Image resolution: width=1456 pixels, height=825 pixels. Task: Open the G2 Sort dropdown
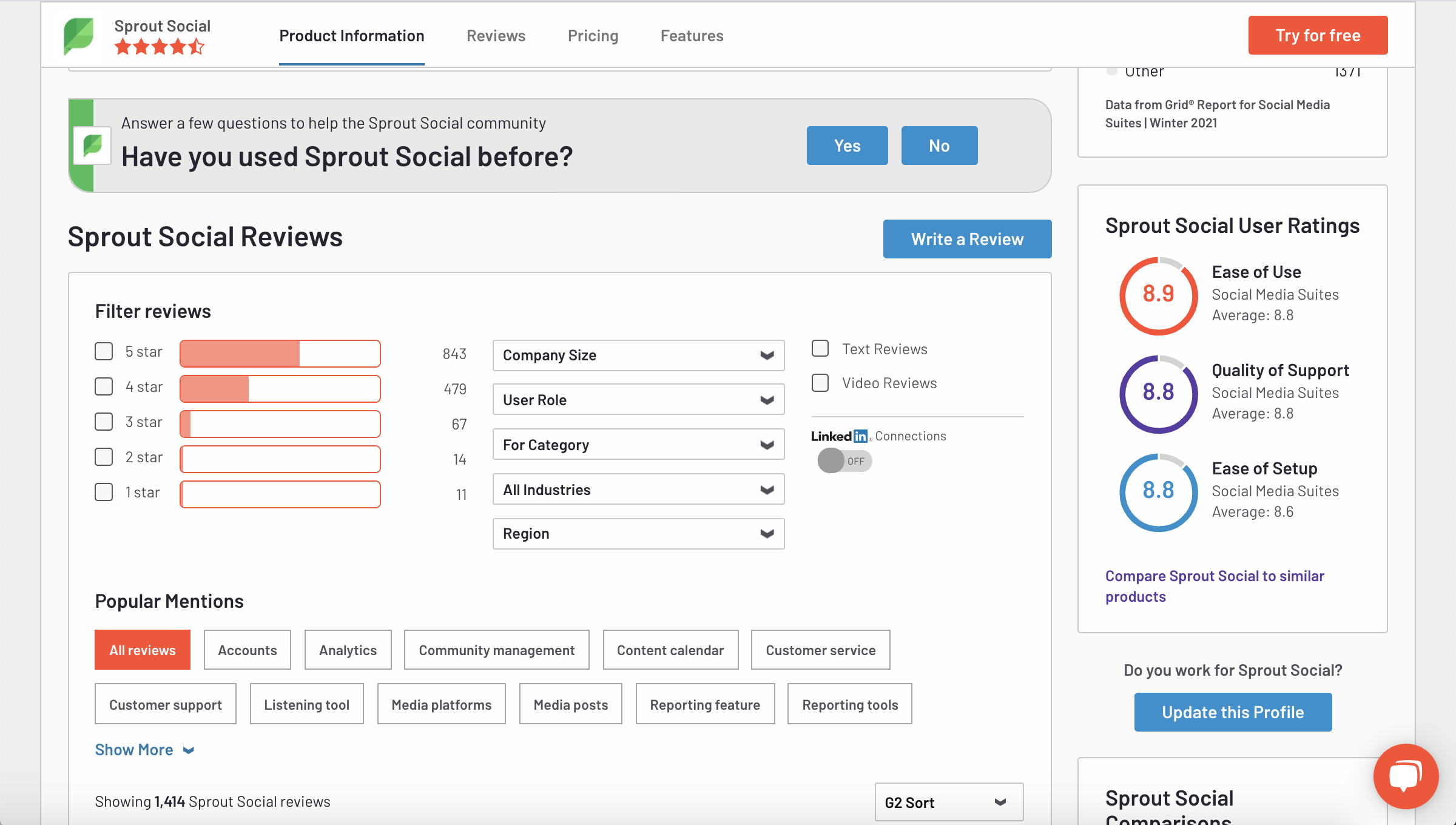(948, 803)
